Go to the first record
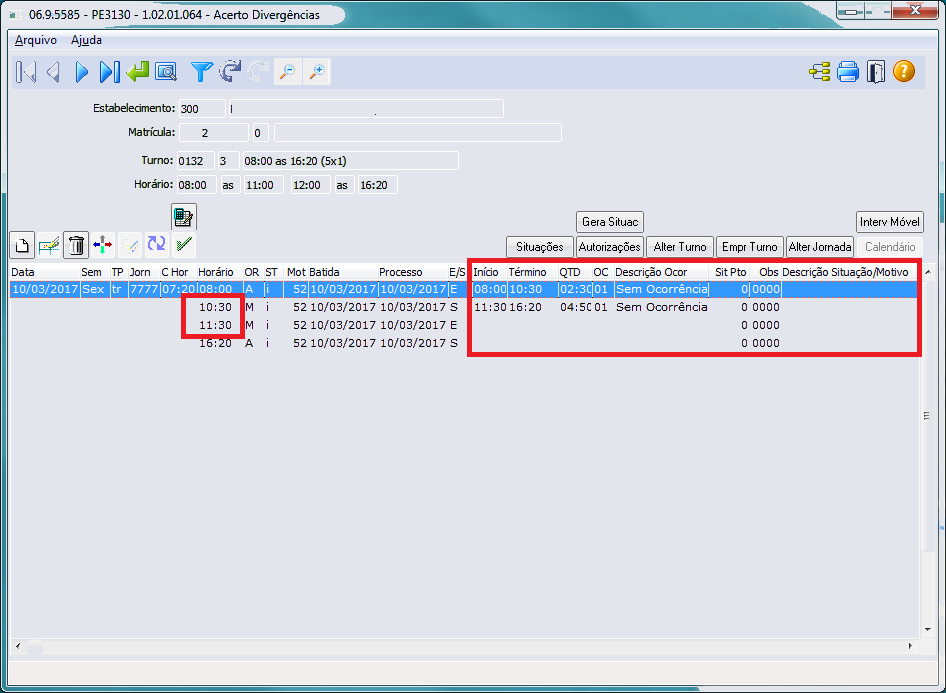This screenshot has width=946, height=693. (25, 72)
